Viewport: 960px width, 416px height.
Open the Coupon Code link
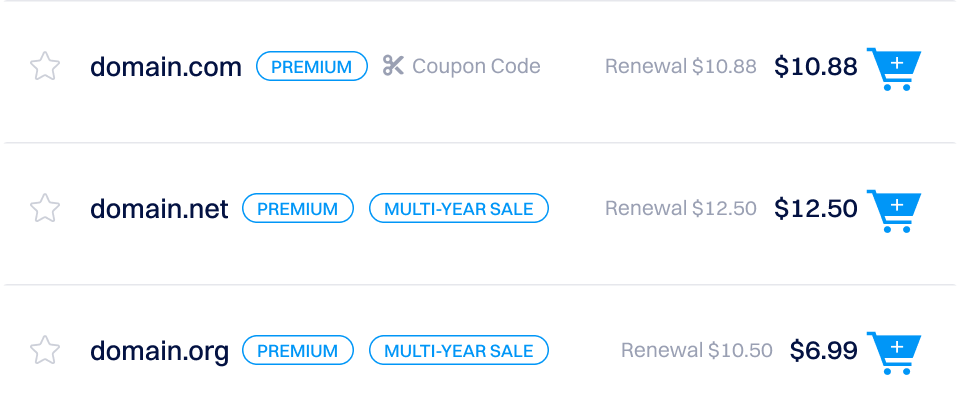tap(476, 67)
